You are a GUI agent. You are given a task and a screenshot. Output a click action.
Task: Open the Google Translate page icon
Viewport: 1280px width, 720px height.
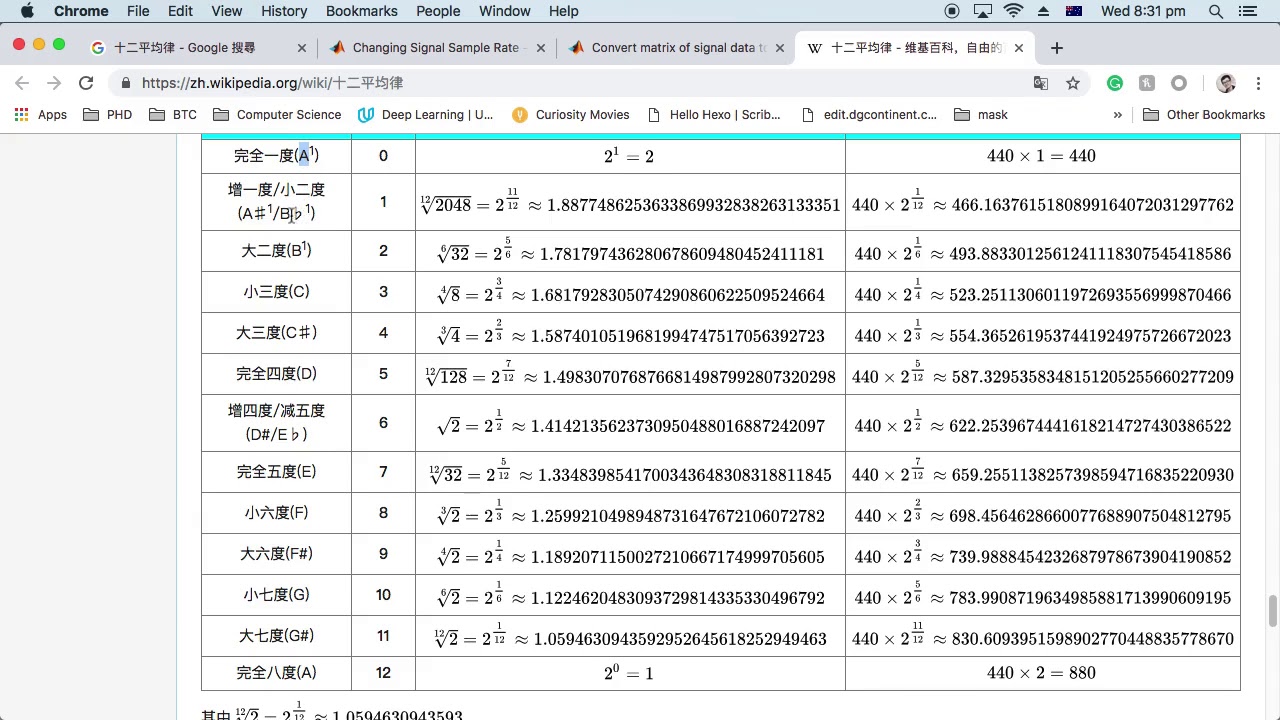(1041, 83)
